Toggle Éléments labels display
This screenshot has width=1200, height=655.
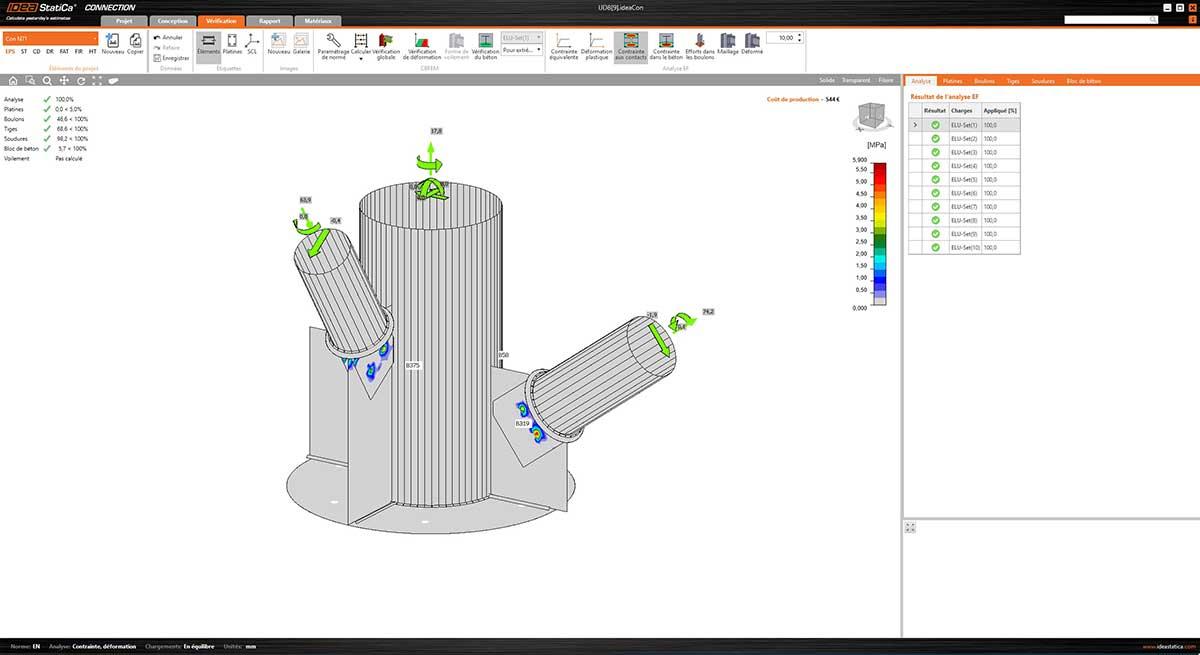tap(208, 45)
